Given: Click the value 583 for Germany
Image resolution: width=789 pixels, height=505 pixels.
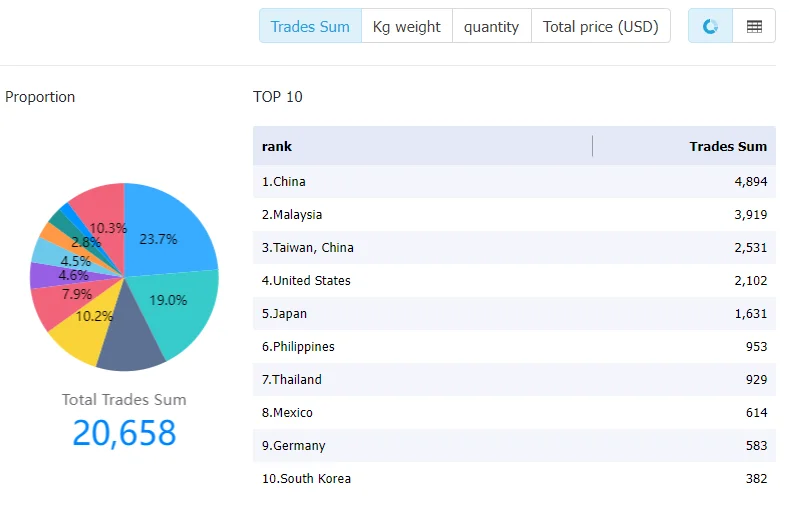Looking at the screenshot, I should pos(756,446).
